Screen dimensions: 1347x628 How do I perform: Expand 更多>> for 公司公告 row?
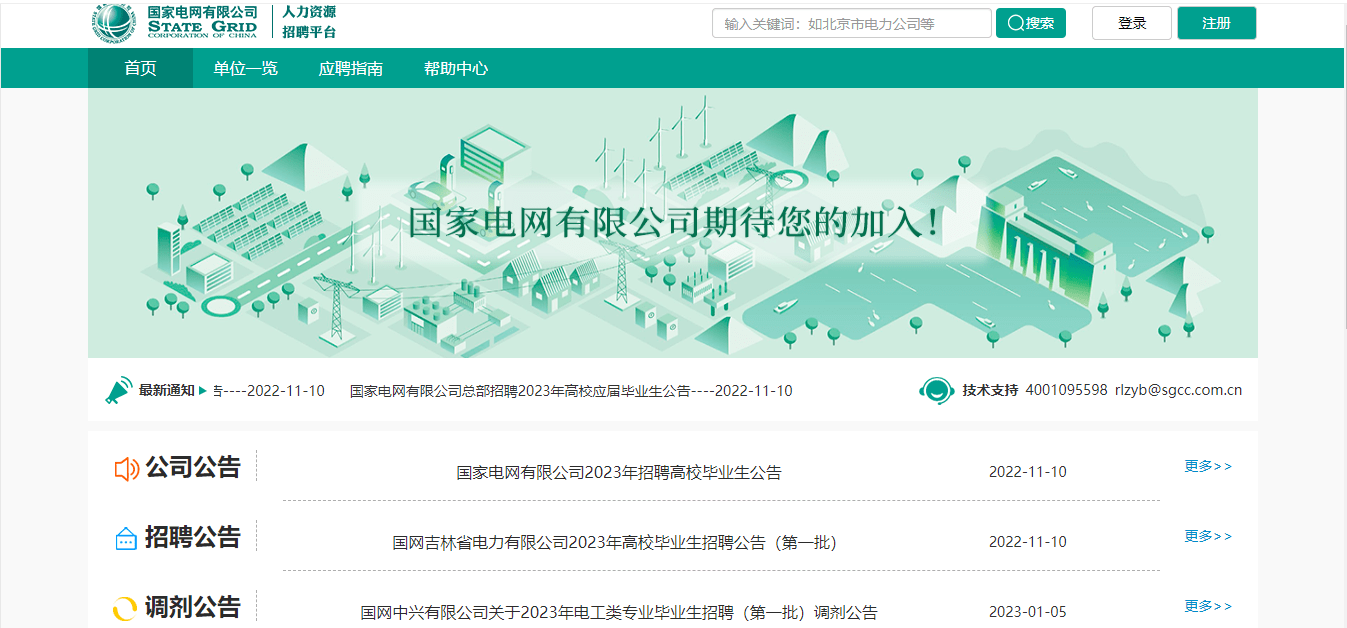tap(1208, 466)
